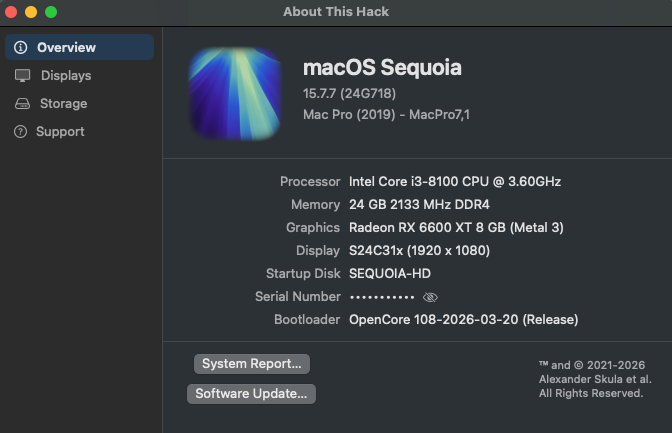Viewport: 672px width, 433px height.
Task: Open the Support section label
Action: point(60,131)
